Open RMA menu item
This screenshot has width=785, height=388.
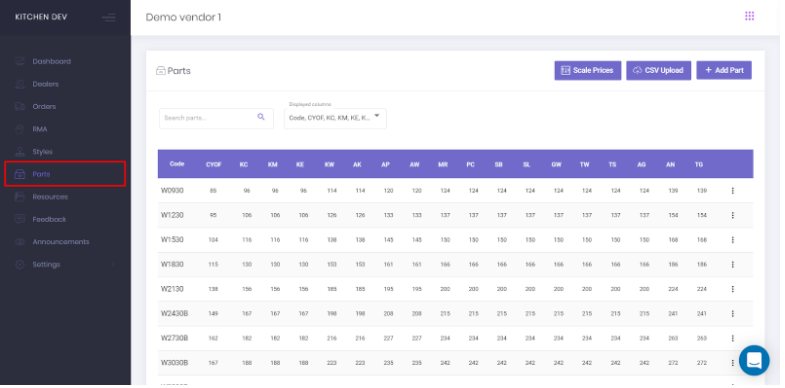(40, 129)
